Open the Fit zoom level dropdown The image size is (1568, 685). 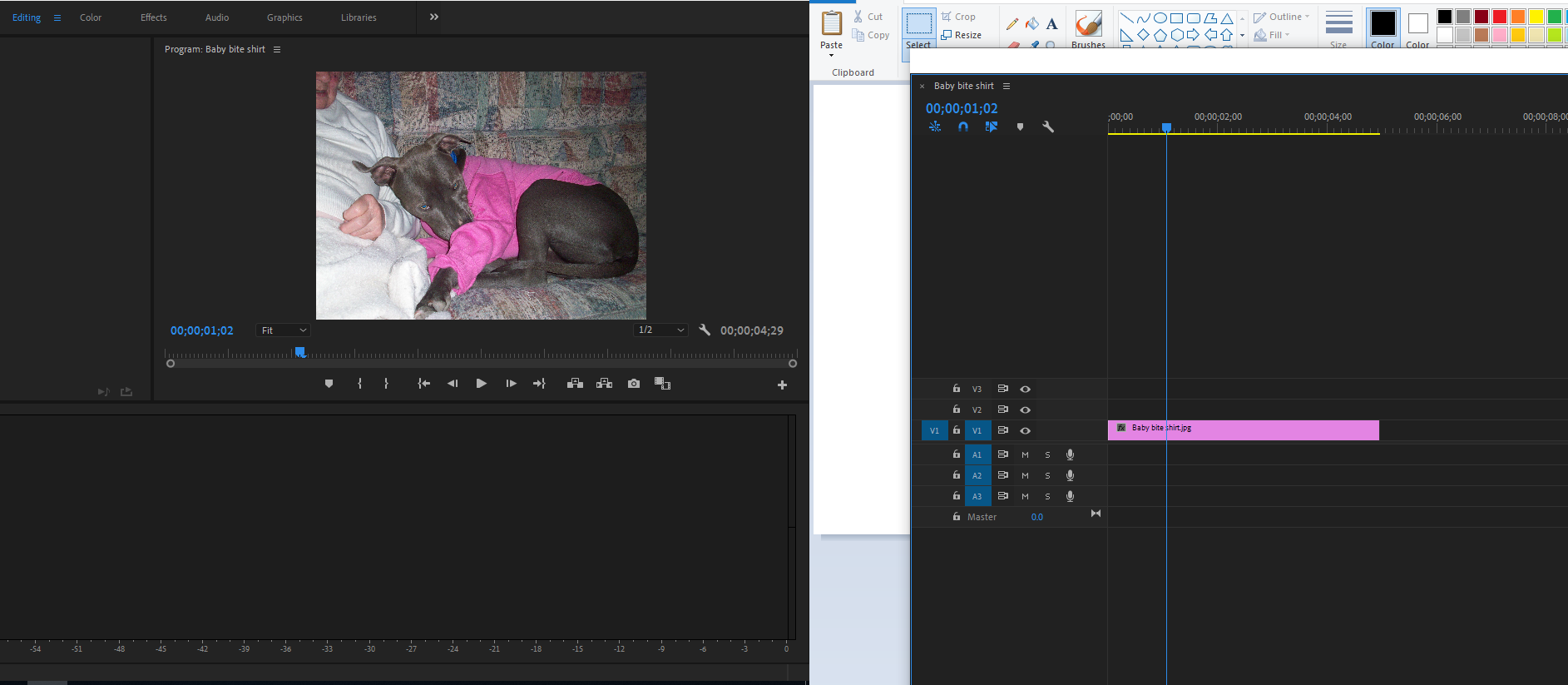tap(284, 330)
